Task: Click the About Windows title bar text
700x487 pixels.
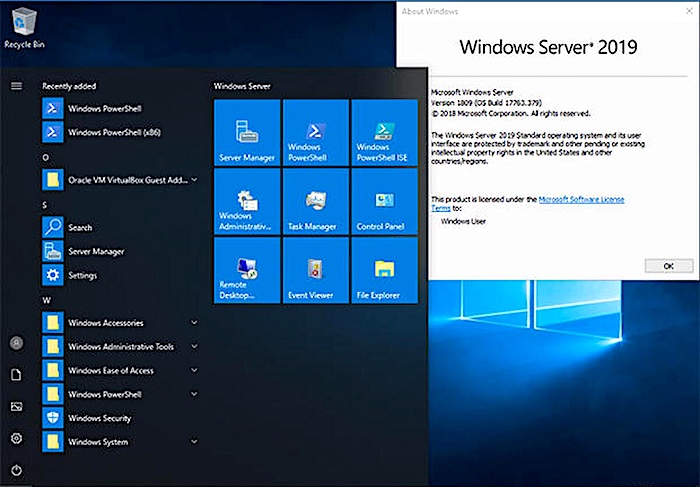Action: 430,12
